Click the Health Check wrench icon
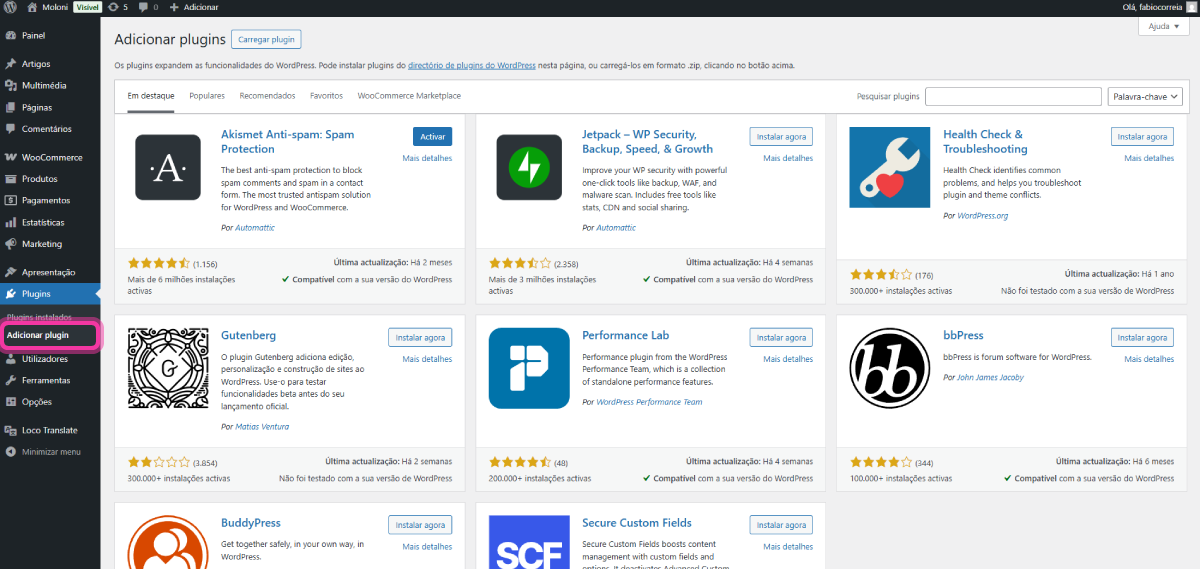This screenshot has width=1200, height=569. coord(890,168)
